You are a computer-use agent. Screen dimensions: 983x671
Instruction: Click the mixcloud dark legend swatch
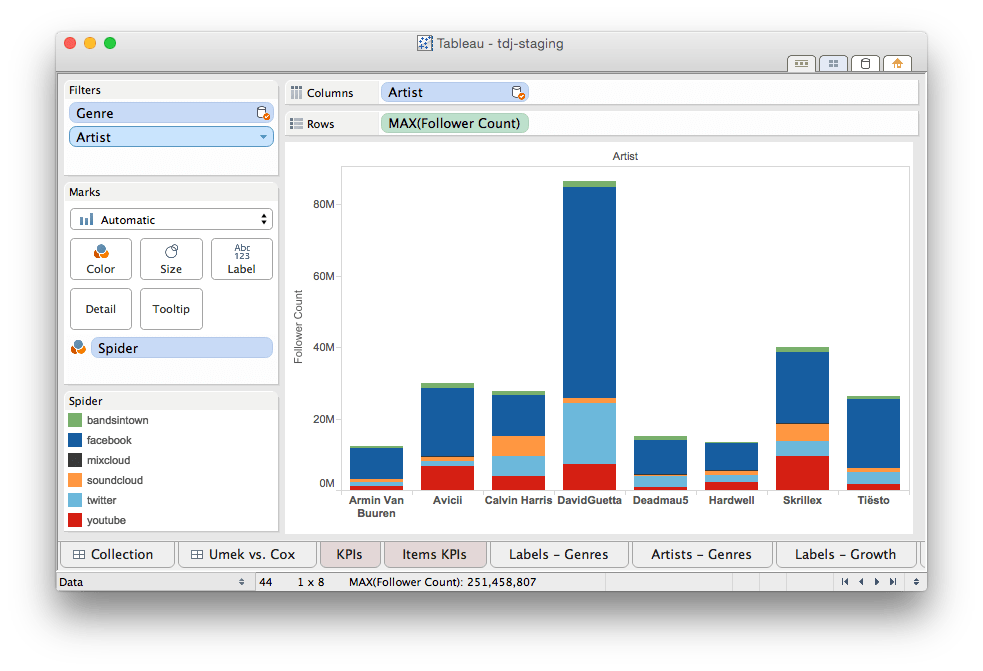75,460
